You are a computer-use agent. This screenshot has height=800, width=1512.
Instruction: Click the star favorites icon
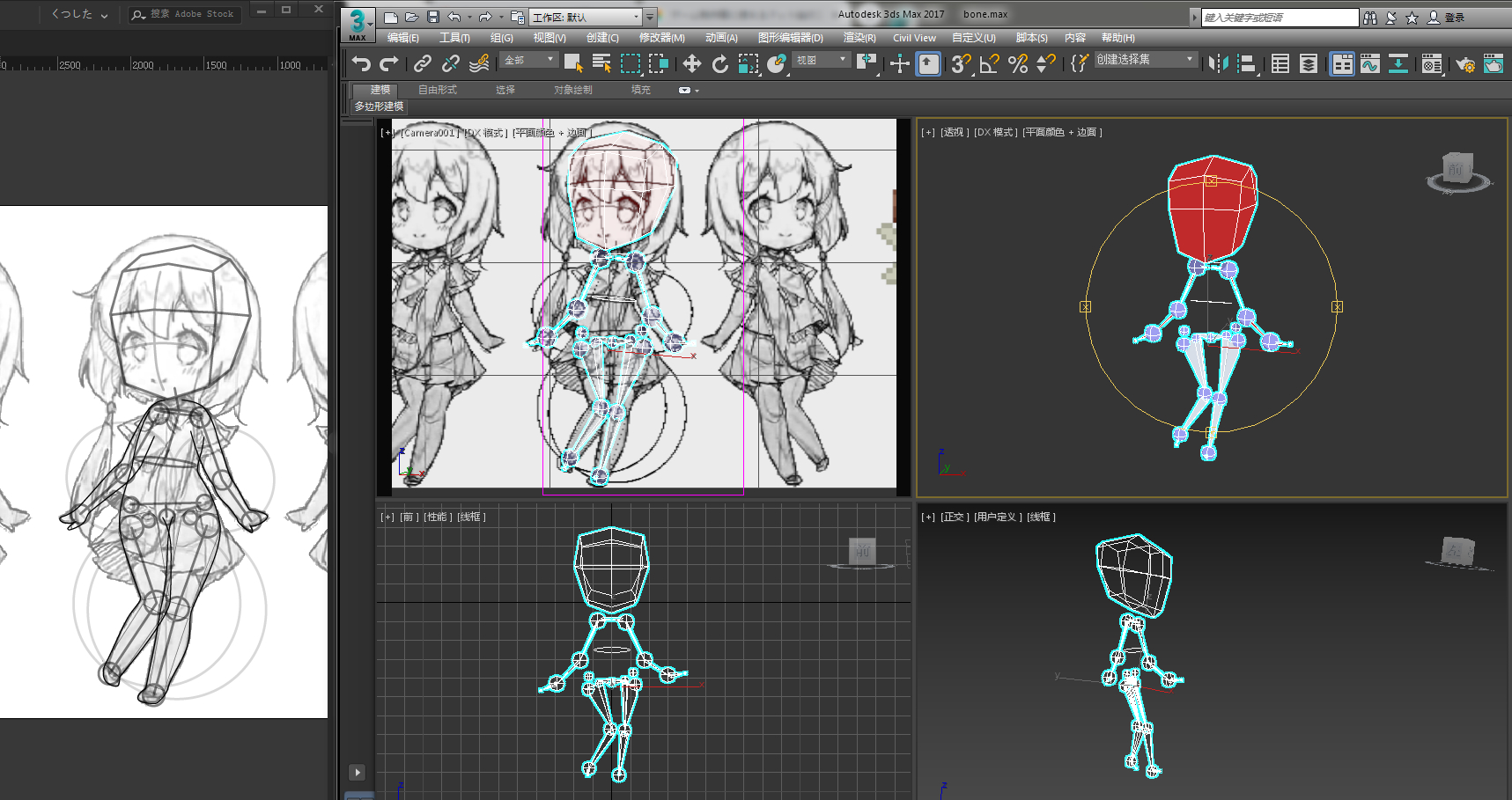(1412, 18)
